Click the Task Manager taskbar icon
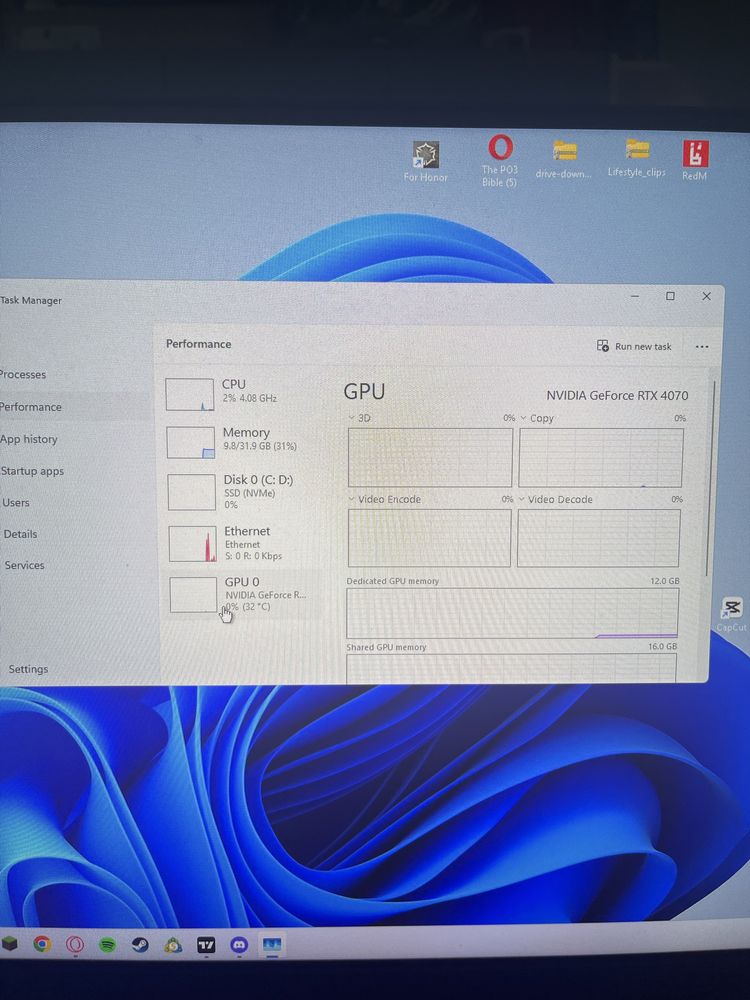 (x=272, y=945)
